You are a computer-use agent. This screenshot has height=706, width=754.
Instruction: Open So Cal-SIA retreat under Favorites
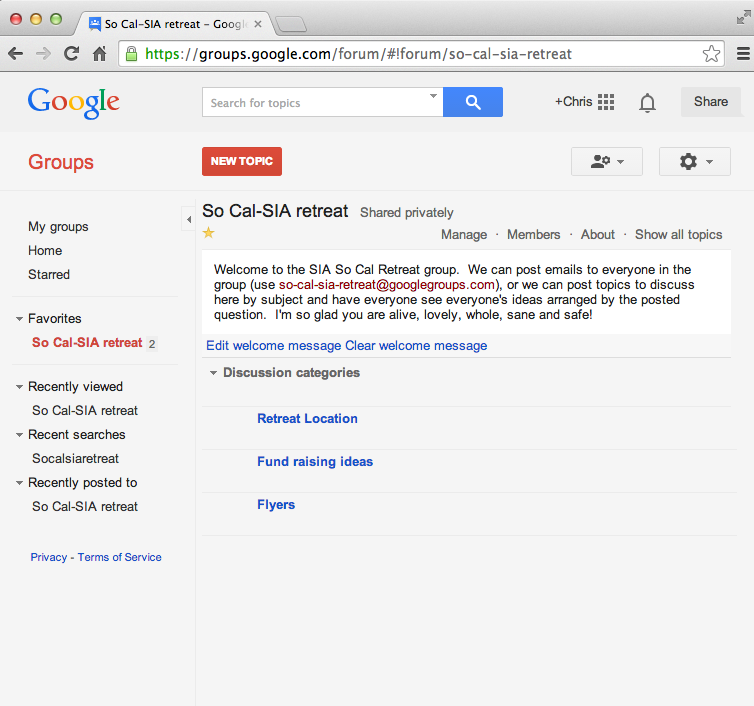point(87,342)
